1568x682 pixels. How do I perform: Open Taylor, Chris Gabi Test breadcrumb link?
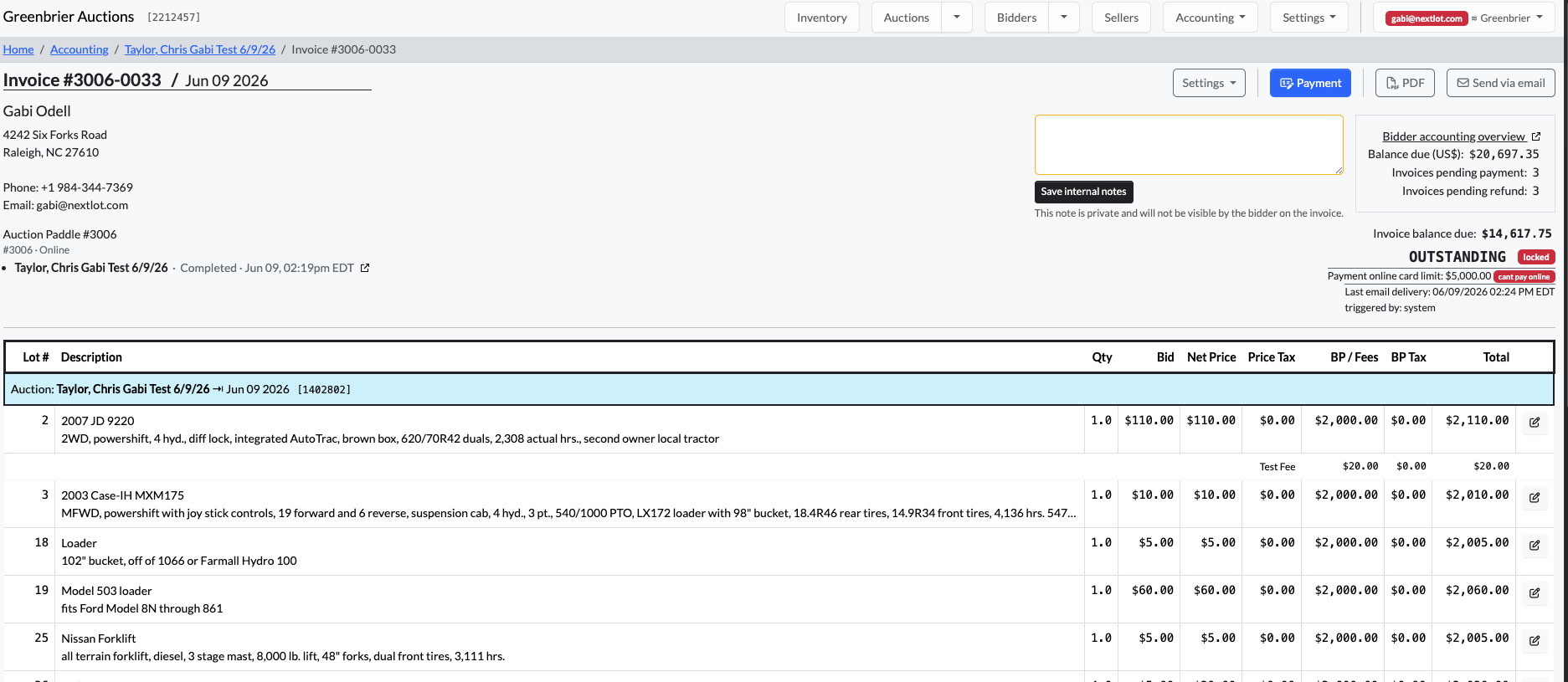click(200, 49)
